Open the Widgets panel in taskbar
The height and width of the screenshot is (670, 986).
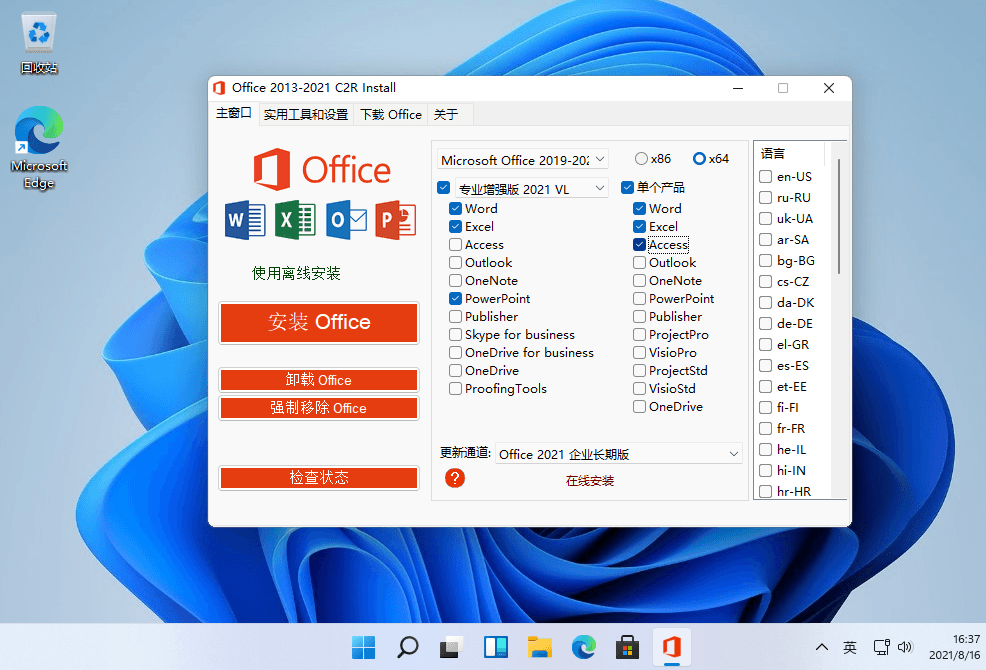pyautogui.click(x=496, y=647)
